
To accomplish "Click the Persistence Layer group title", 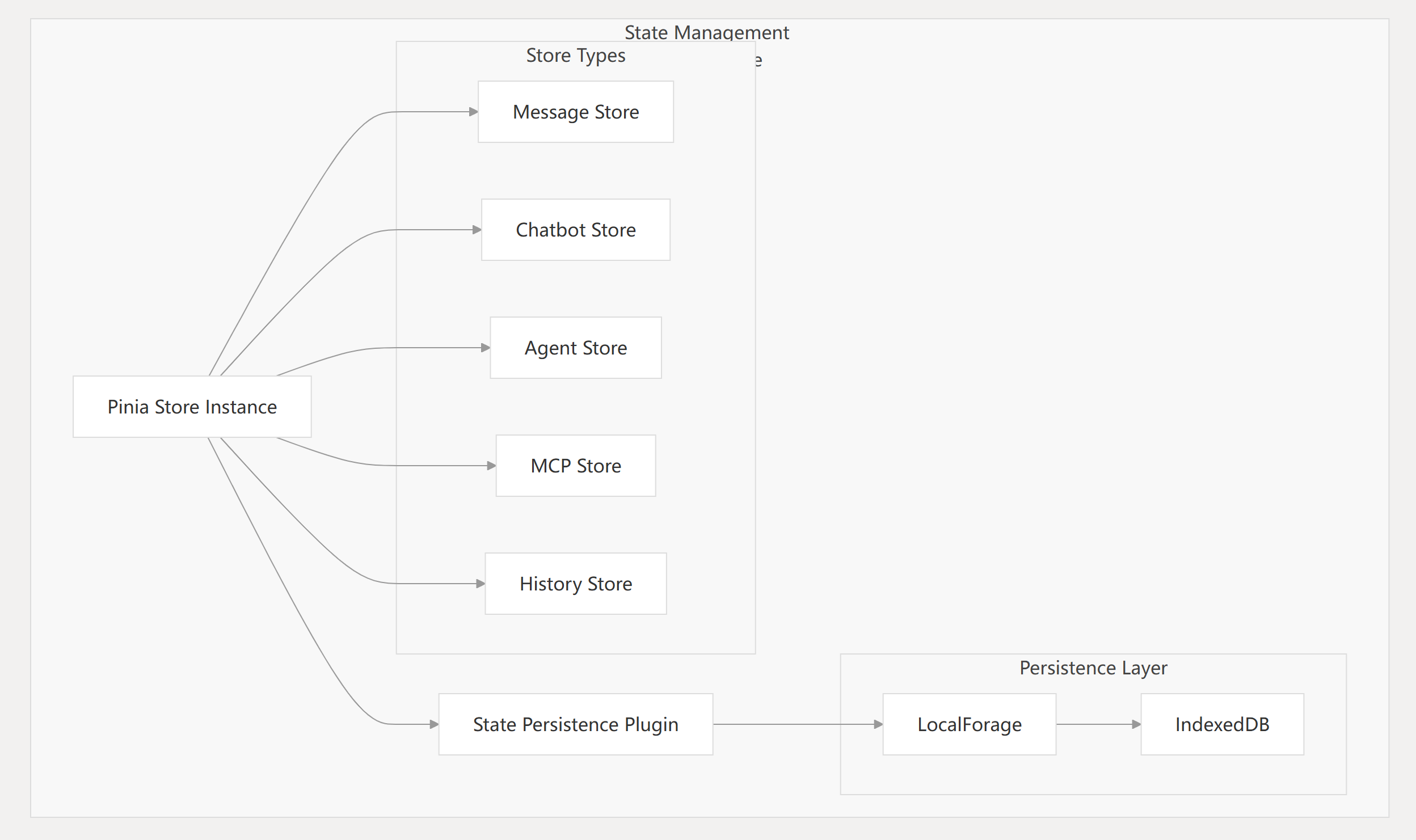I will tap(1093, 668).
